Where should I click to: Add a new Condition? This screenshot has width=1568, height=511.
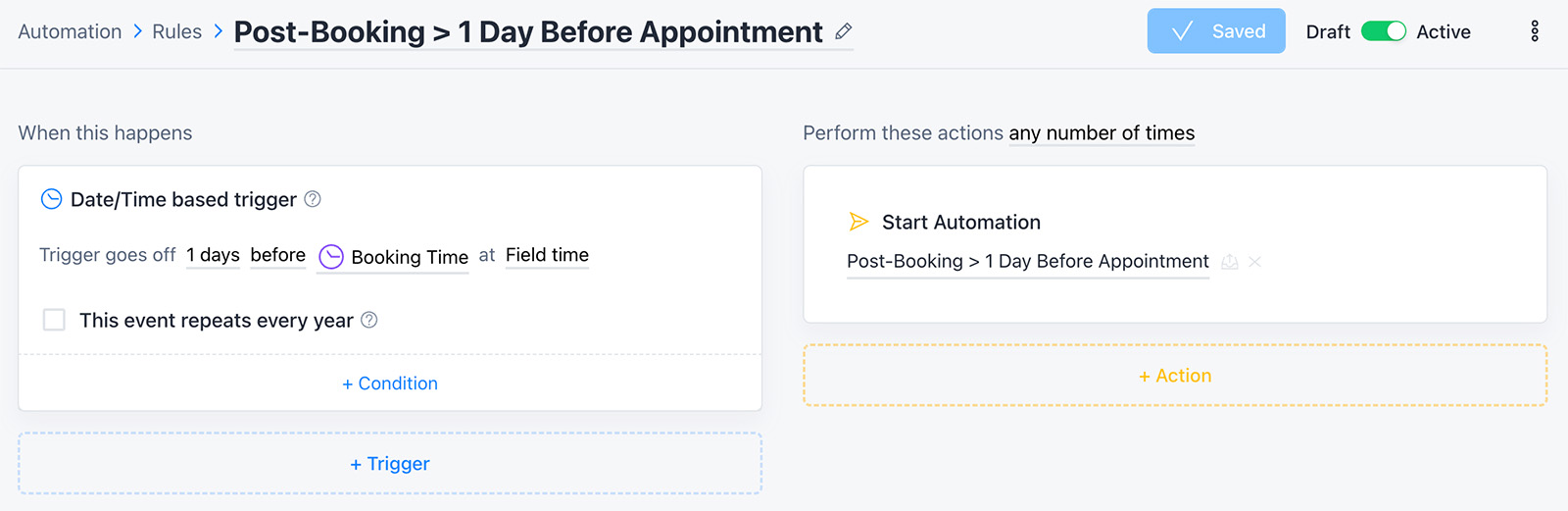coord(390,383)
